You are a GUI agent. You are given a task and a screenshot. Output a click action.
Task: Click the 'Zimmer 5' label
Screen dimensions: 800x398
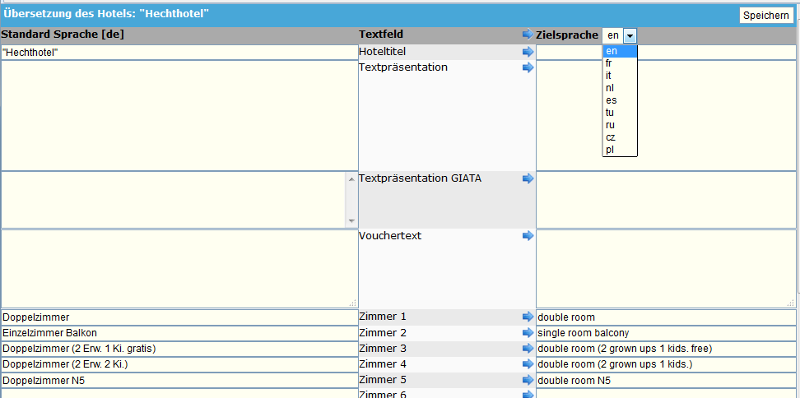[383, 380]
